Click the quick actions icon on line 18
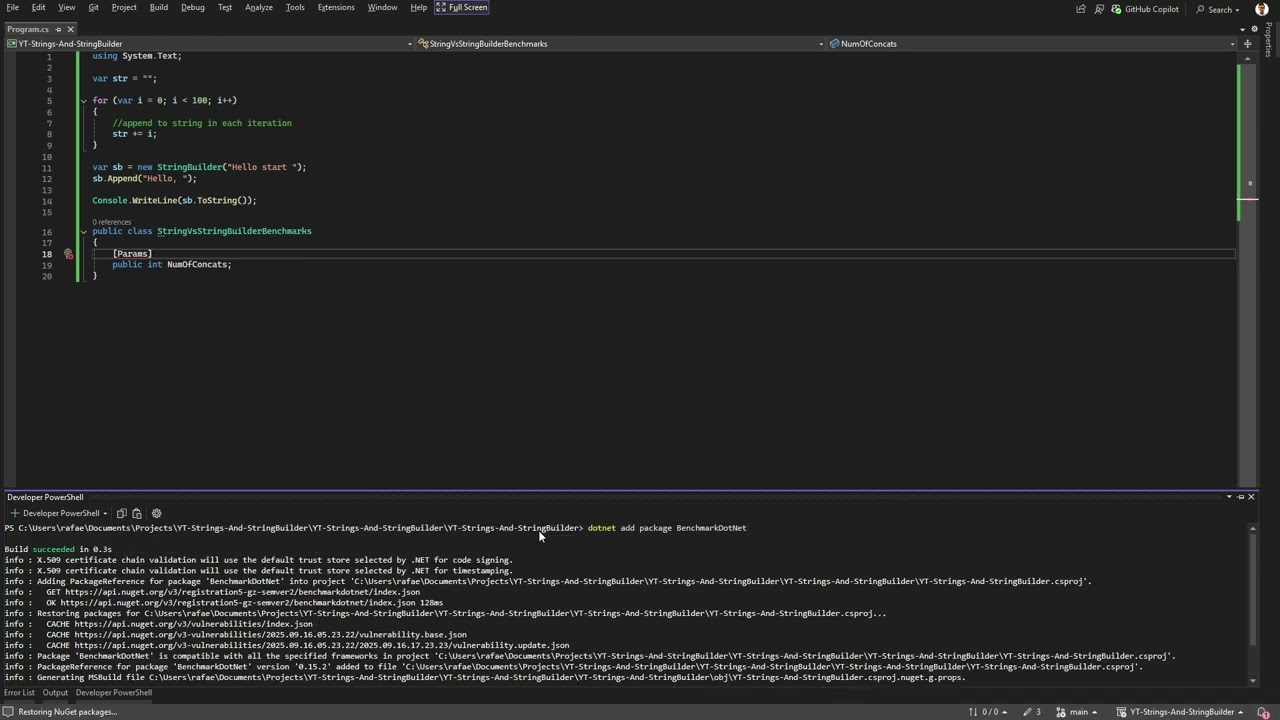1280x720 pixels. point(68,254)
